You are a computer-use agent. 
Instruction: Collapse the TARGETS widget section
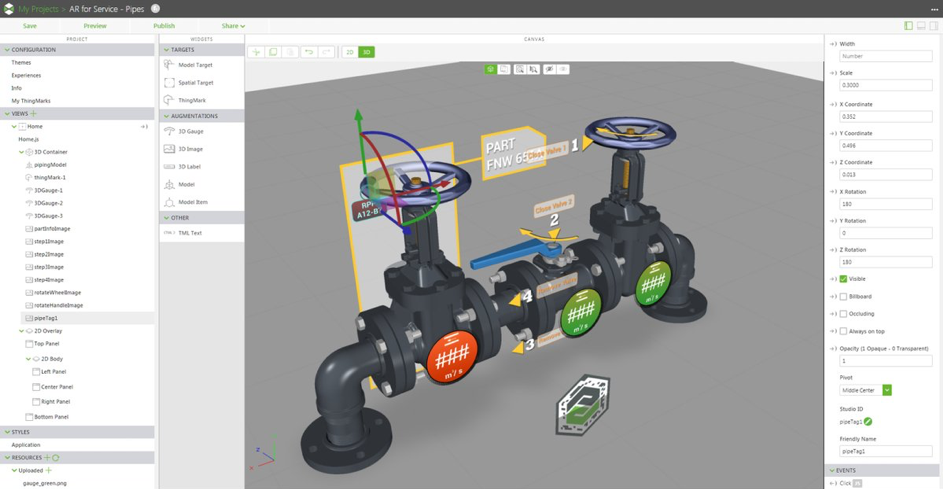point(167,50)
